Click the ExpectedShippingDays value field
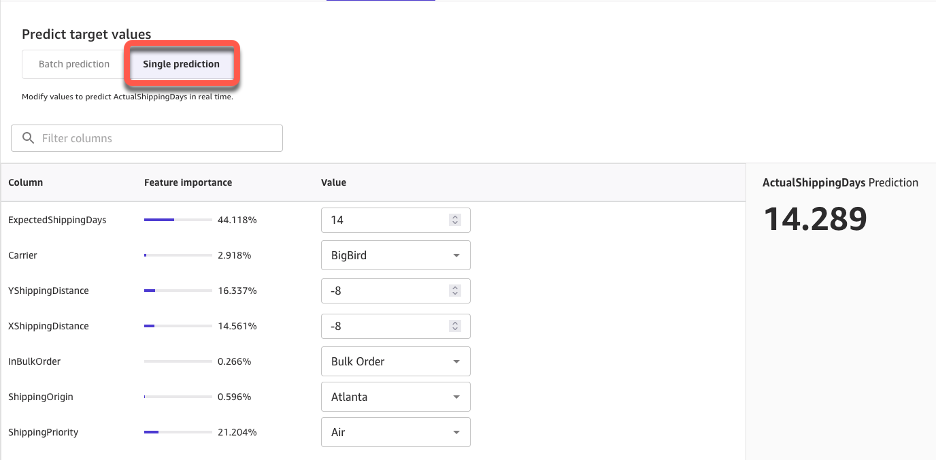The width and height of the screenshot is (936, 460). (x=385, y=220)
